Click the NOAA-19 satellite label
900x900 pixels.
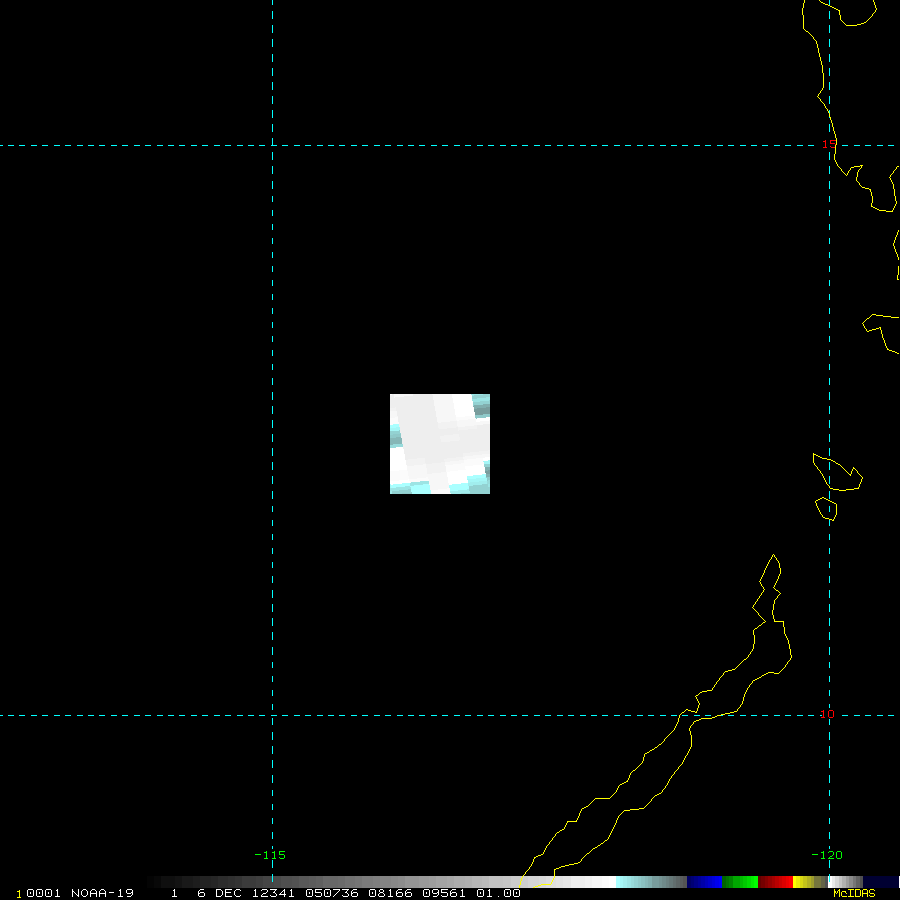[102, 894]
